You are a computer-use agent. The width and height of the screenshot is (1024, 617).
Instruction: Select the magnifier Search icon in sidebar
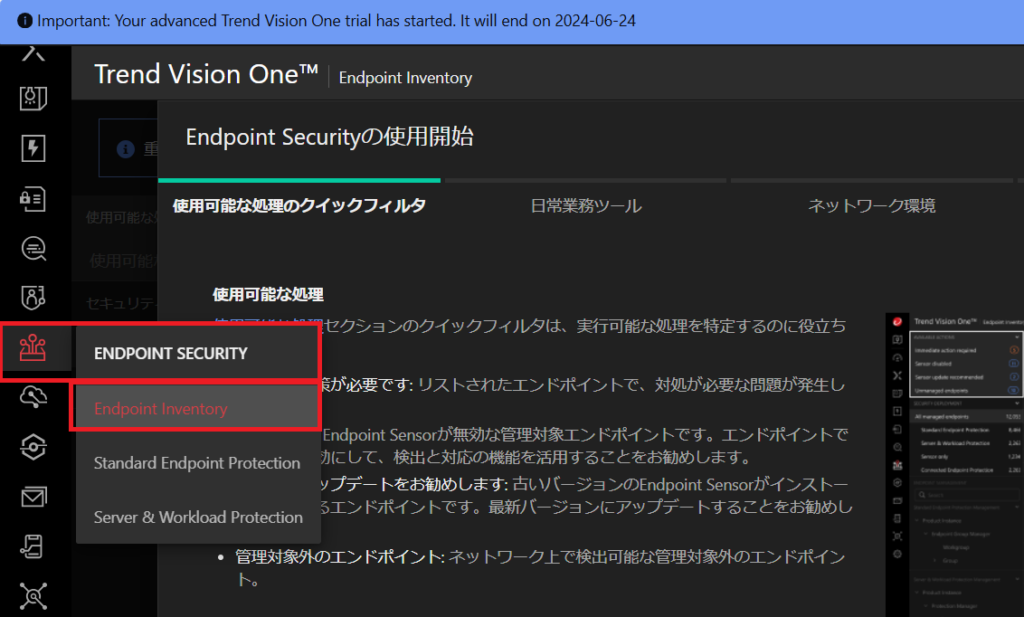34,248
